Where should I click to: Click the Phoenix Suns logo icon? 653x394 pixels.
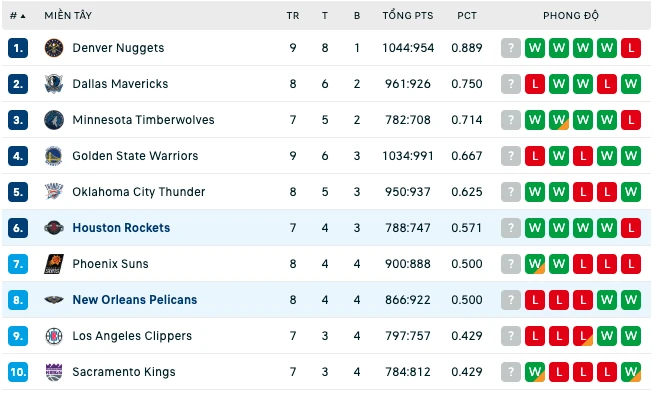coord(54,264)
